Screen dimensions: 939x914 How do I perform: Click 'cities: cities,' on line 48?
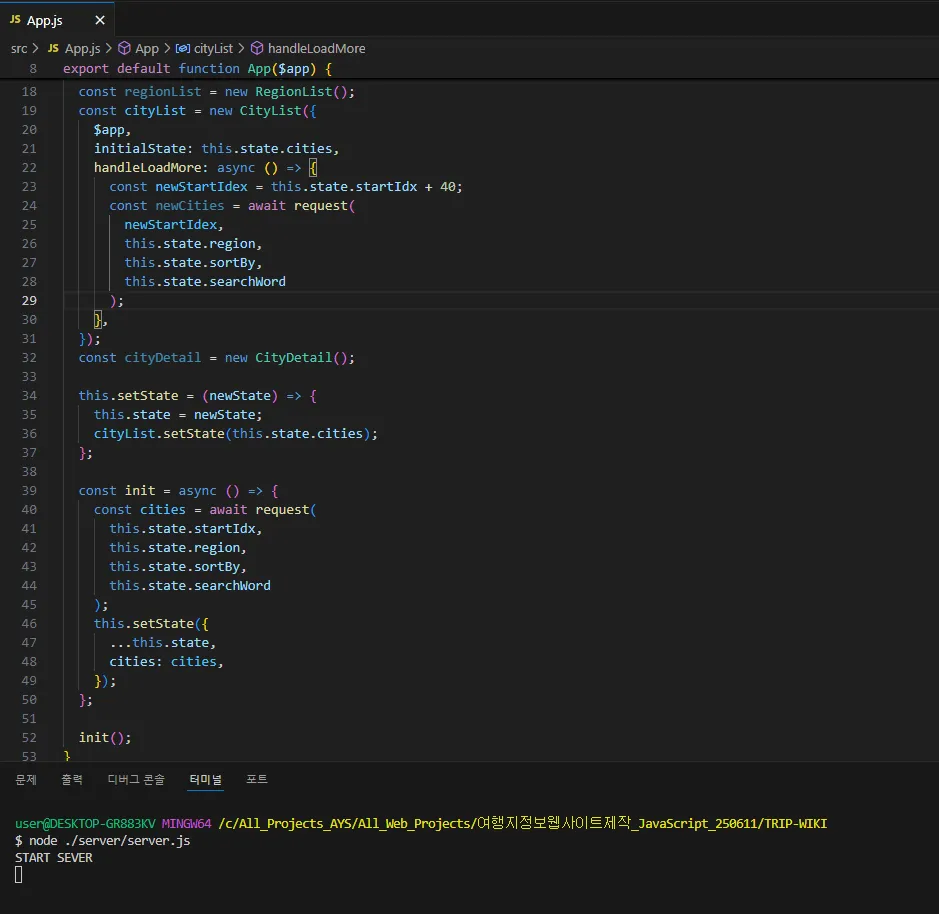[166, 662]
